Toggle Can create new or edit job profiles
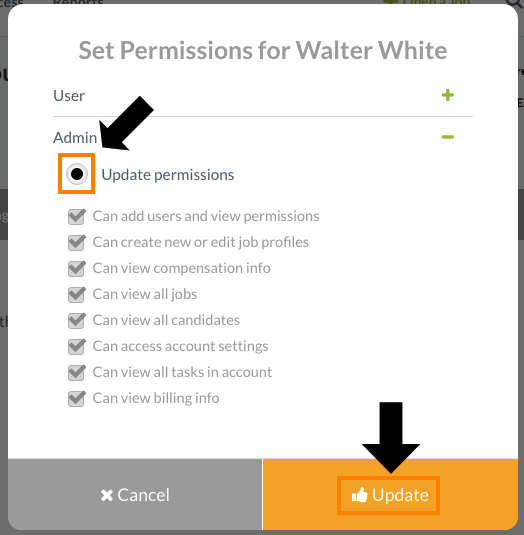This screenshot has height=535, width=524. point(76,243)
